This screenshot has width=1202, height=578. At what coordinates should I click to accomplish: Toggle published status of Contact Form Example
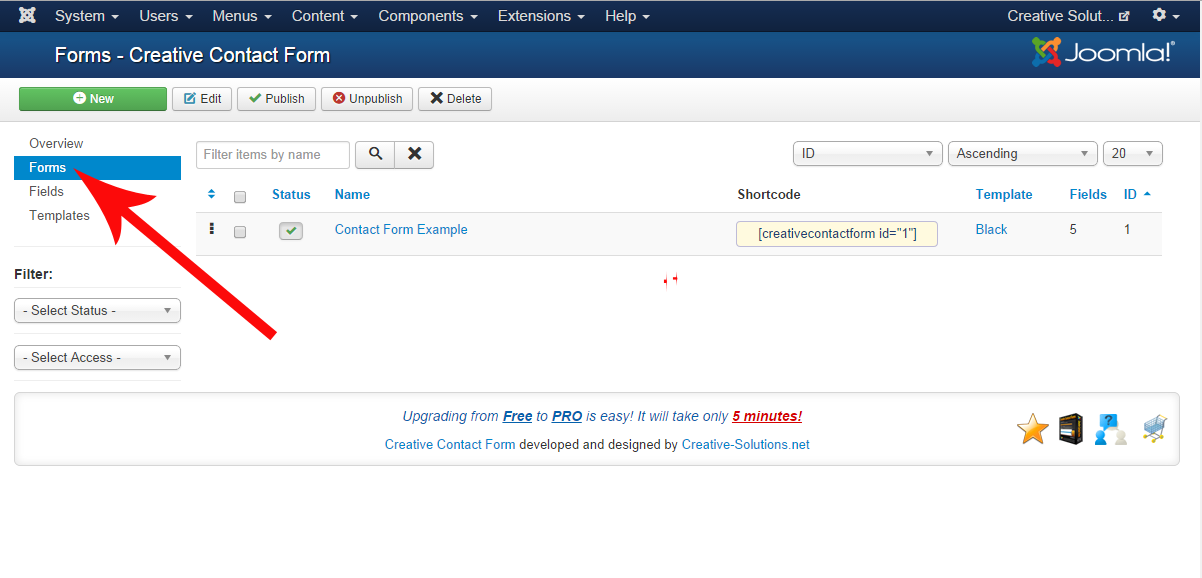pos(291,231)
